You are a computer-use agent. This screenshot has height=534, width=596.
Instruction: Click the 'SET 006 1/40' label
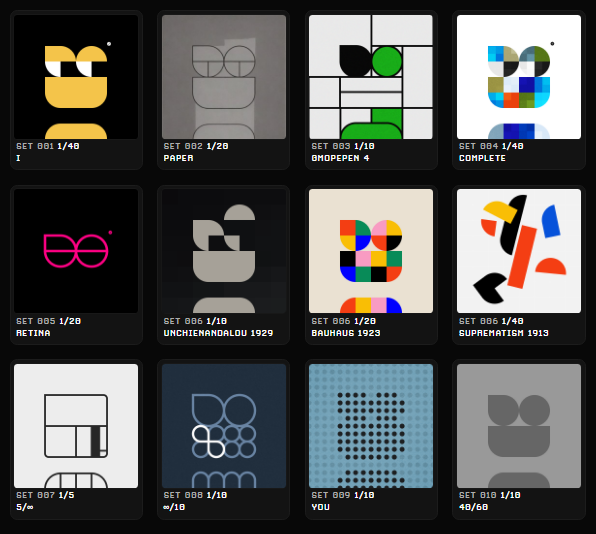491,321
